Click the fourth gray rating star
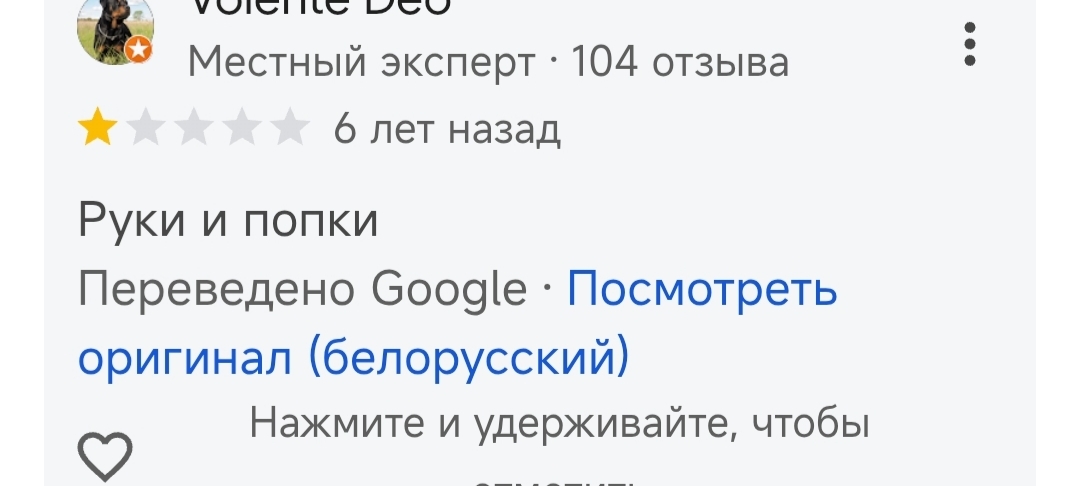Image resolution: width=1080 pixels, height=486 pixels. point(242,129)
